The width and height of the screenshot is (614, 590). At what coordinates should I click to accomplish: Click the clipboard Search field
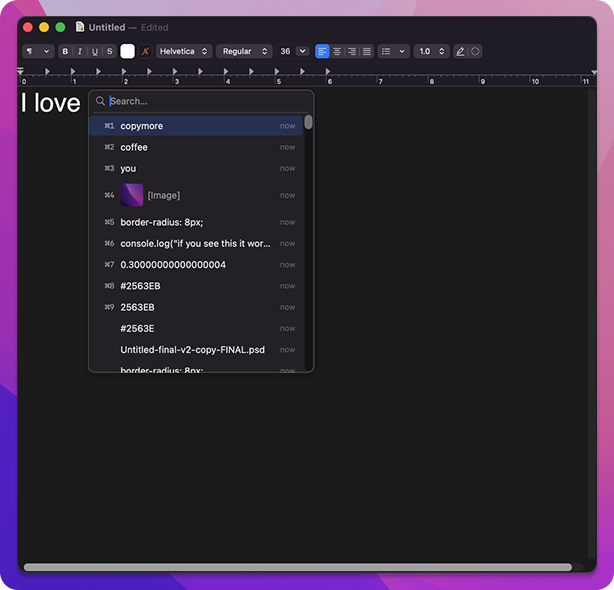coord(201,101)
